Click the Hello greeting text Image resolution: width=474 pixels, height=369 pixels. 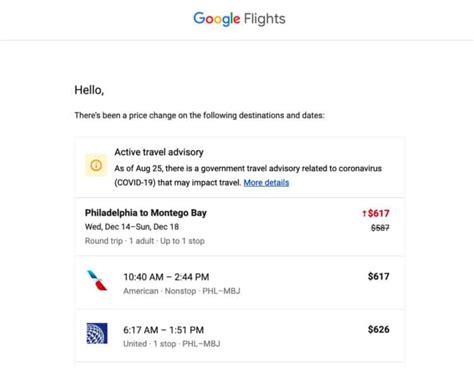[x=89, y=90]
